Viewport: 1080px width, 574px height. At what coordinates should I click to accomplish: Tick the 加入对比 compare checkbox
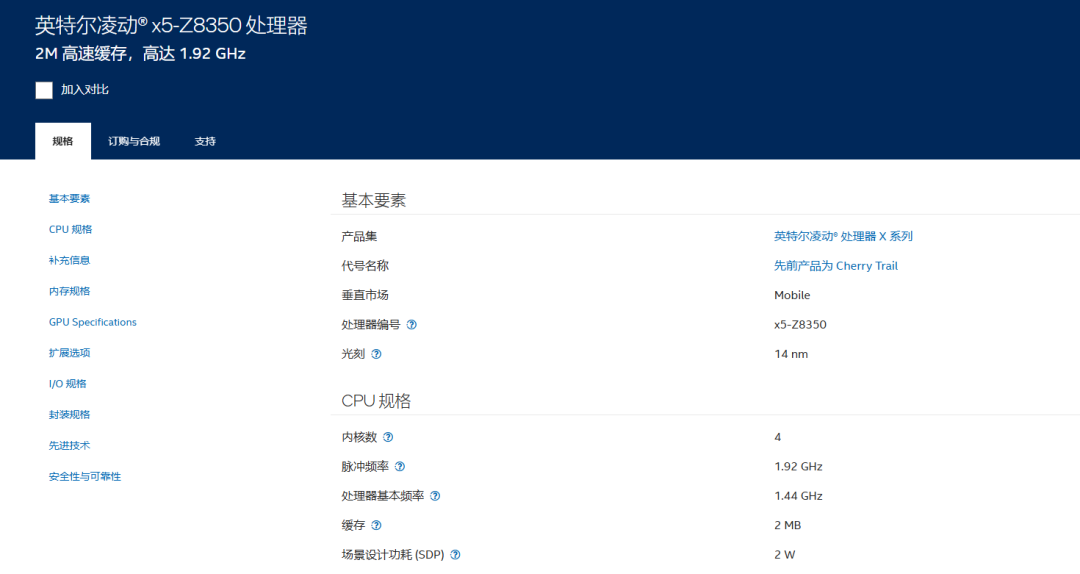pos(44,90)
